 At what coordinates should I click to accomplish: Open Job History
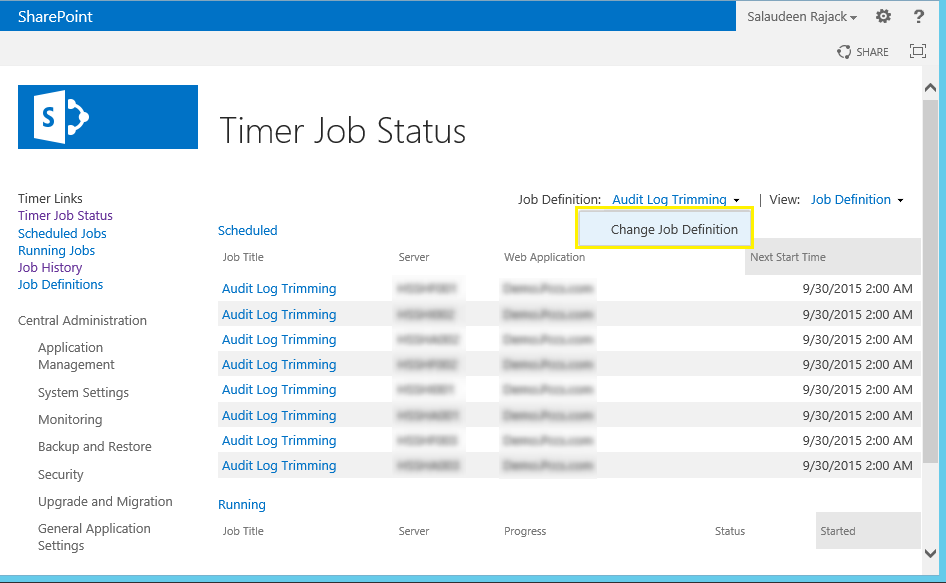49,267
